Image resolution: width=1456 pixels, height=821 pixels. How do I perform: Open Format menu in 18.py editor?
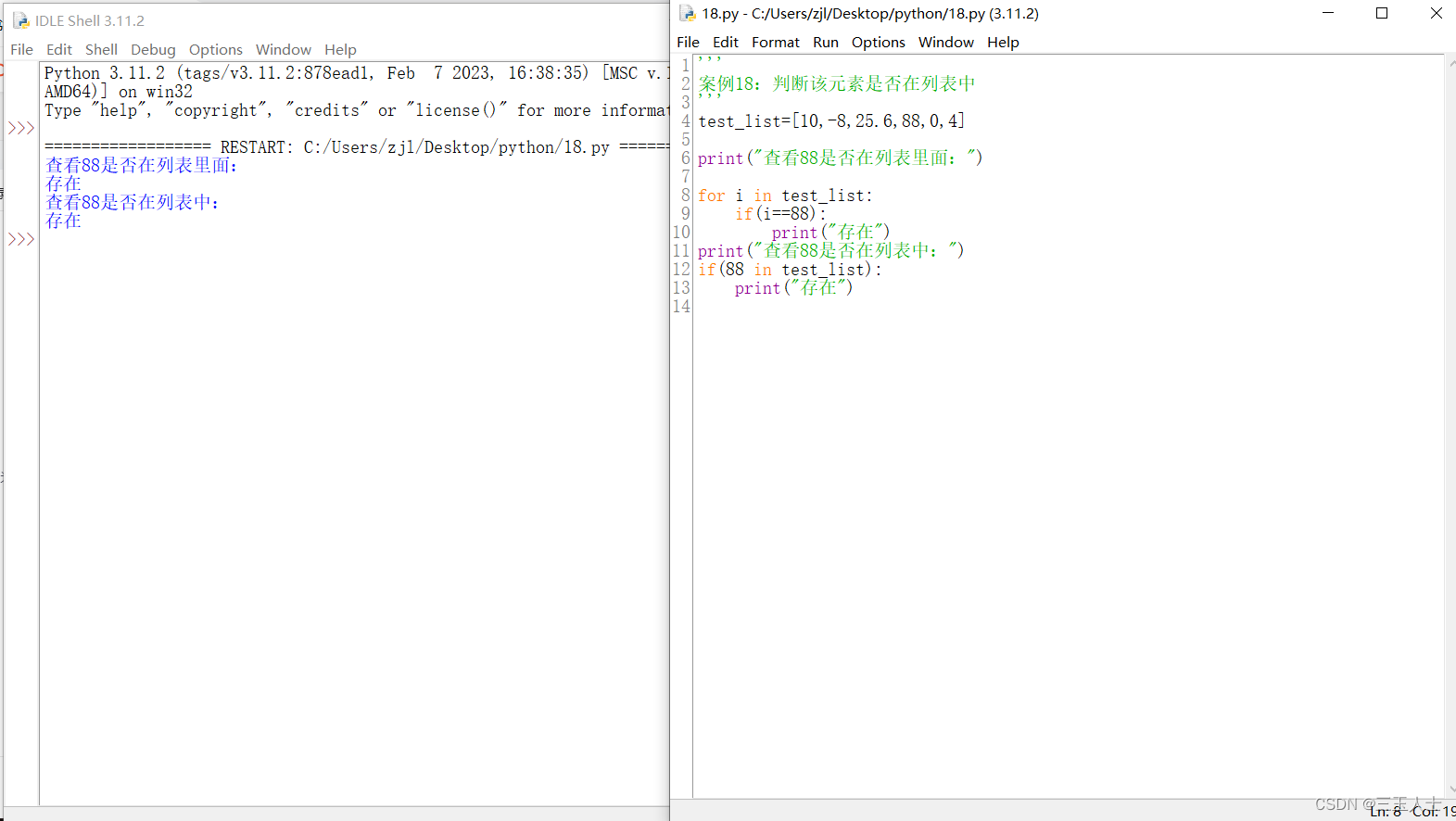point(776,42)
